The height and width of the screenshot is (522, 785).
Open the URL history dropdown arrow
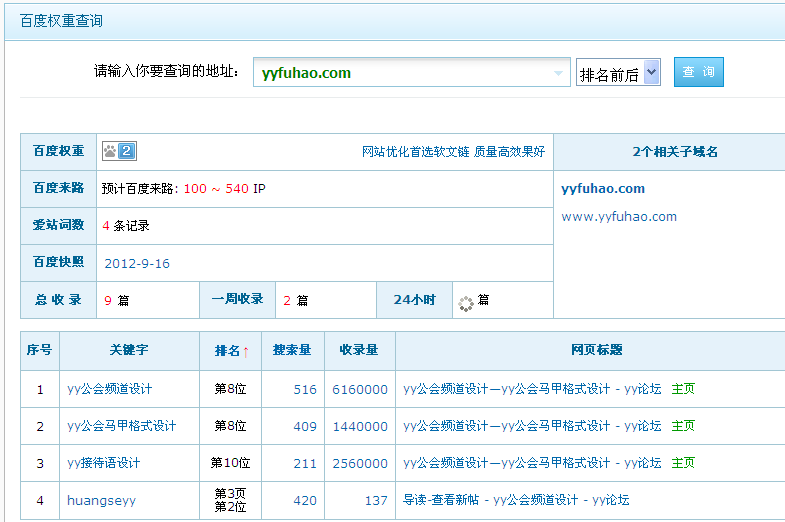pos(559,73)
